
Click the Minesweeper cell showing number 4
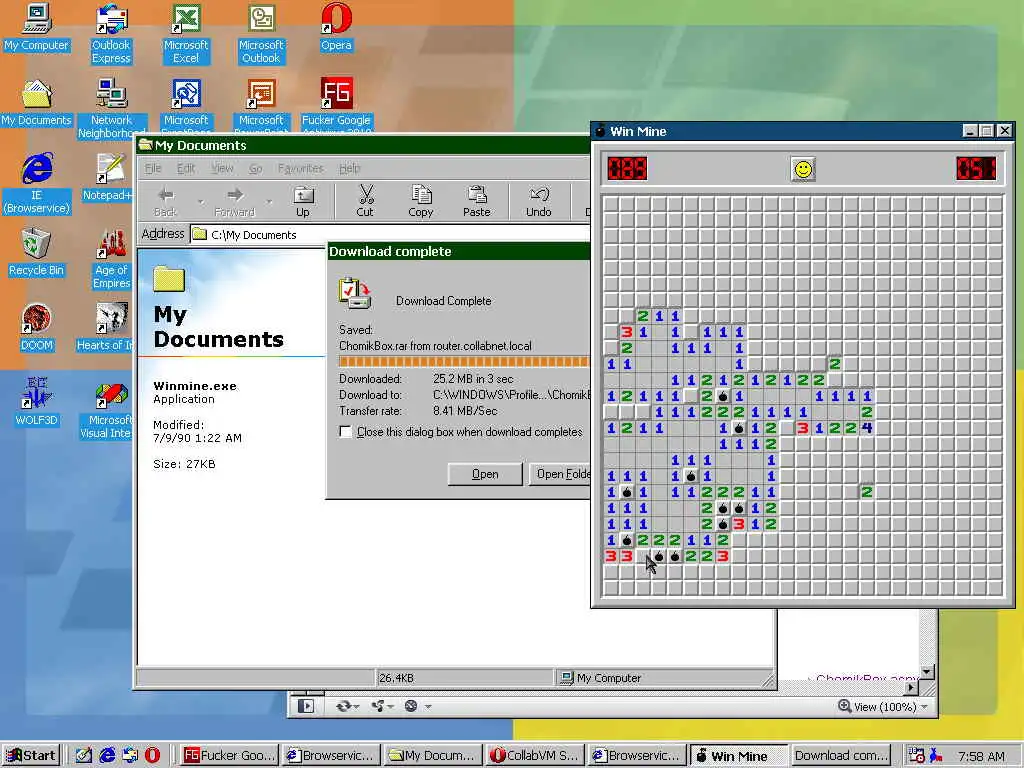click(867, 428)
